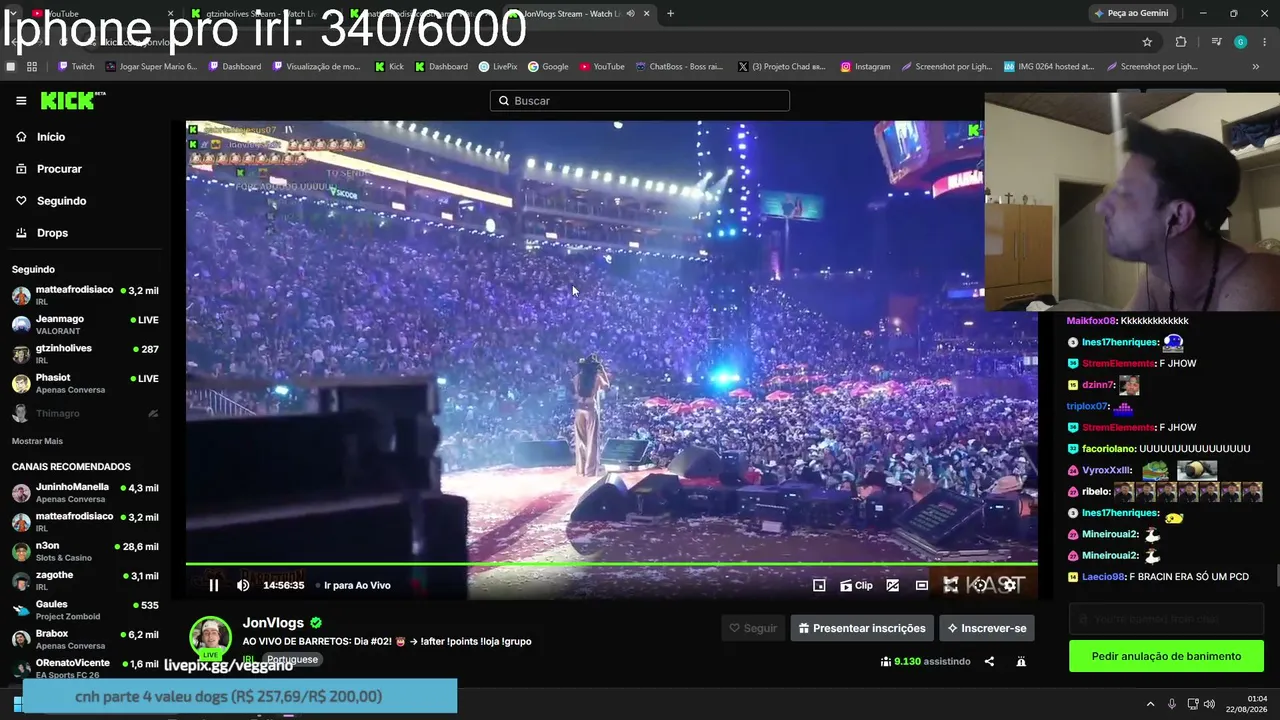This screenshot has height=720, width=1280.
Task: Expand followed list with Mostrar Mais
Action: 37,441
